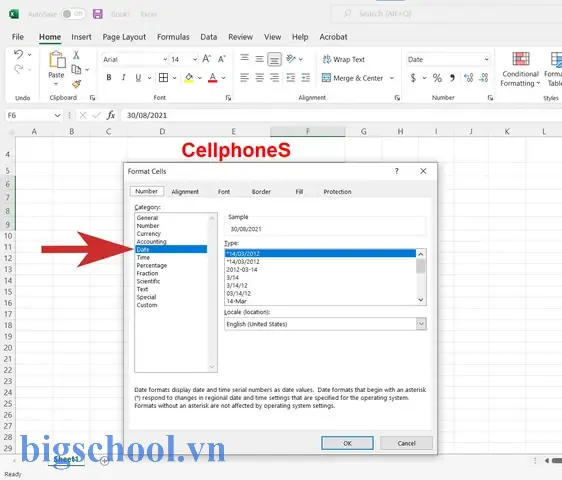Open the File menu
This screenshot has width=562, height=480.
[x=18, y=37]
